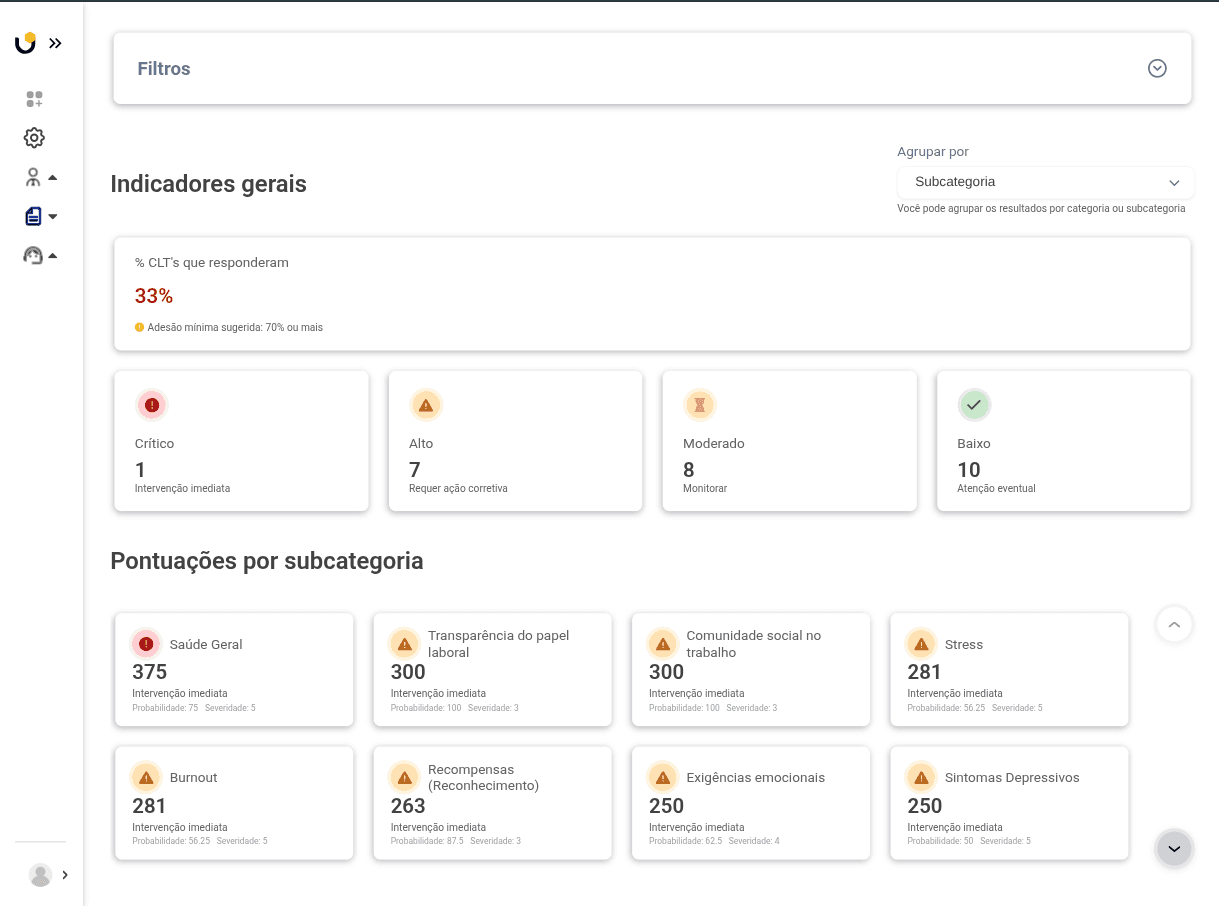Open the settings gear in the sidebar

[x=34, y=138]
